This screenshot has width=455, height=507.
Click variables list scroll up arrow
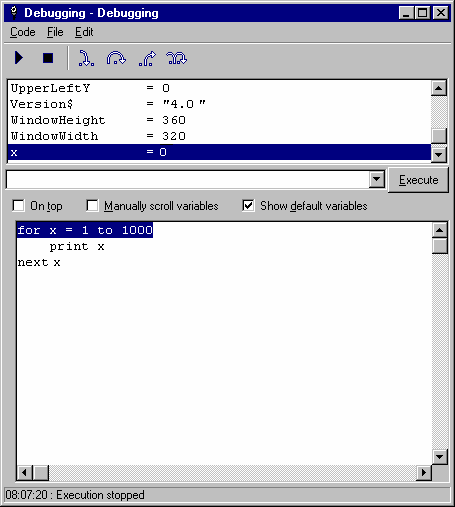[x=439, y=88]
